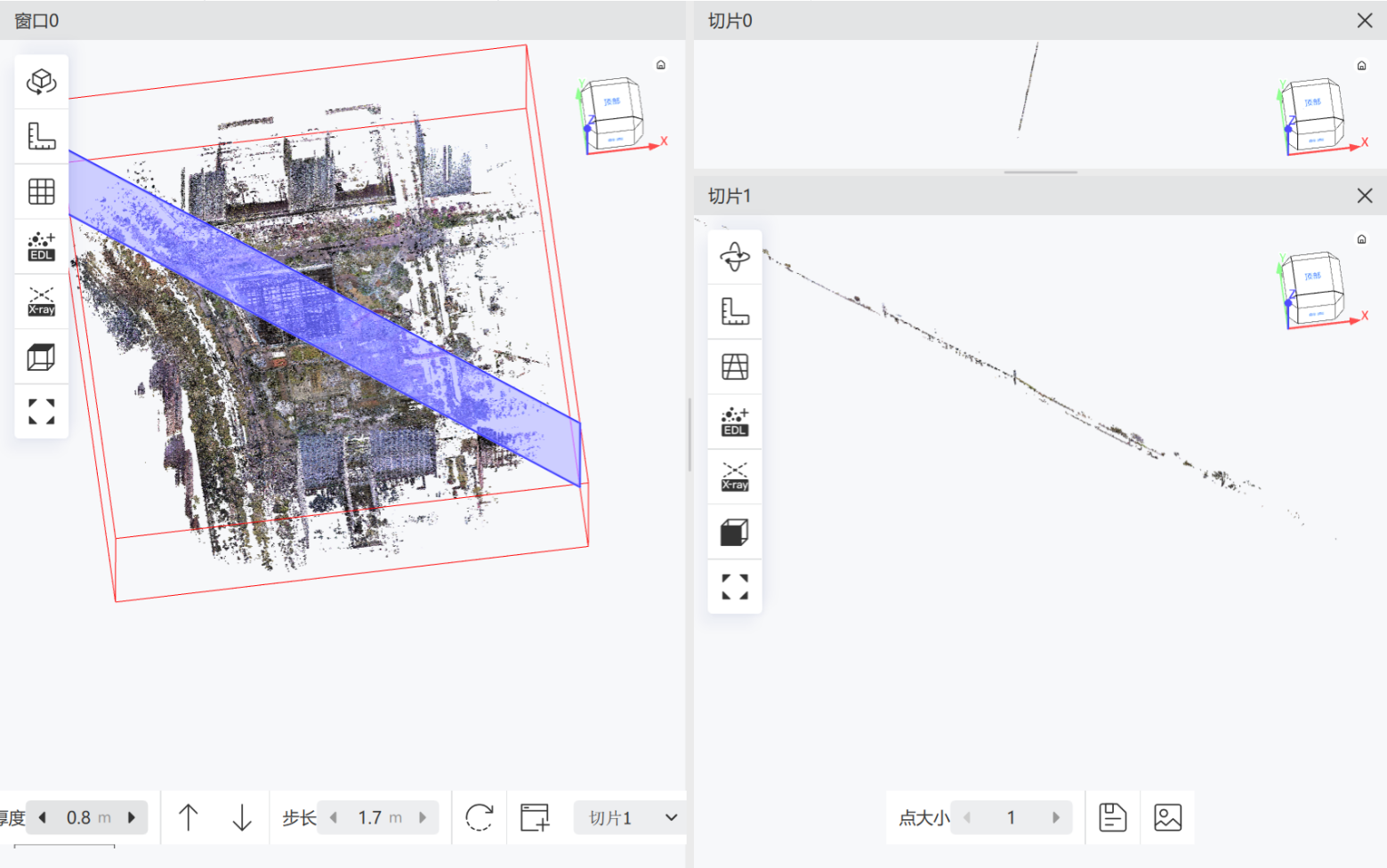Click the home view icon in 切片0
Image resolution: width=1387 pixels, height=868 pixels.
tap(1361, 66)
